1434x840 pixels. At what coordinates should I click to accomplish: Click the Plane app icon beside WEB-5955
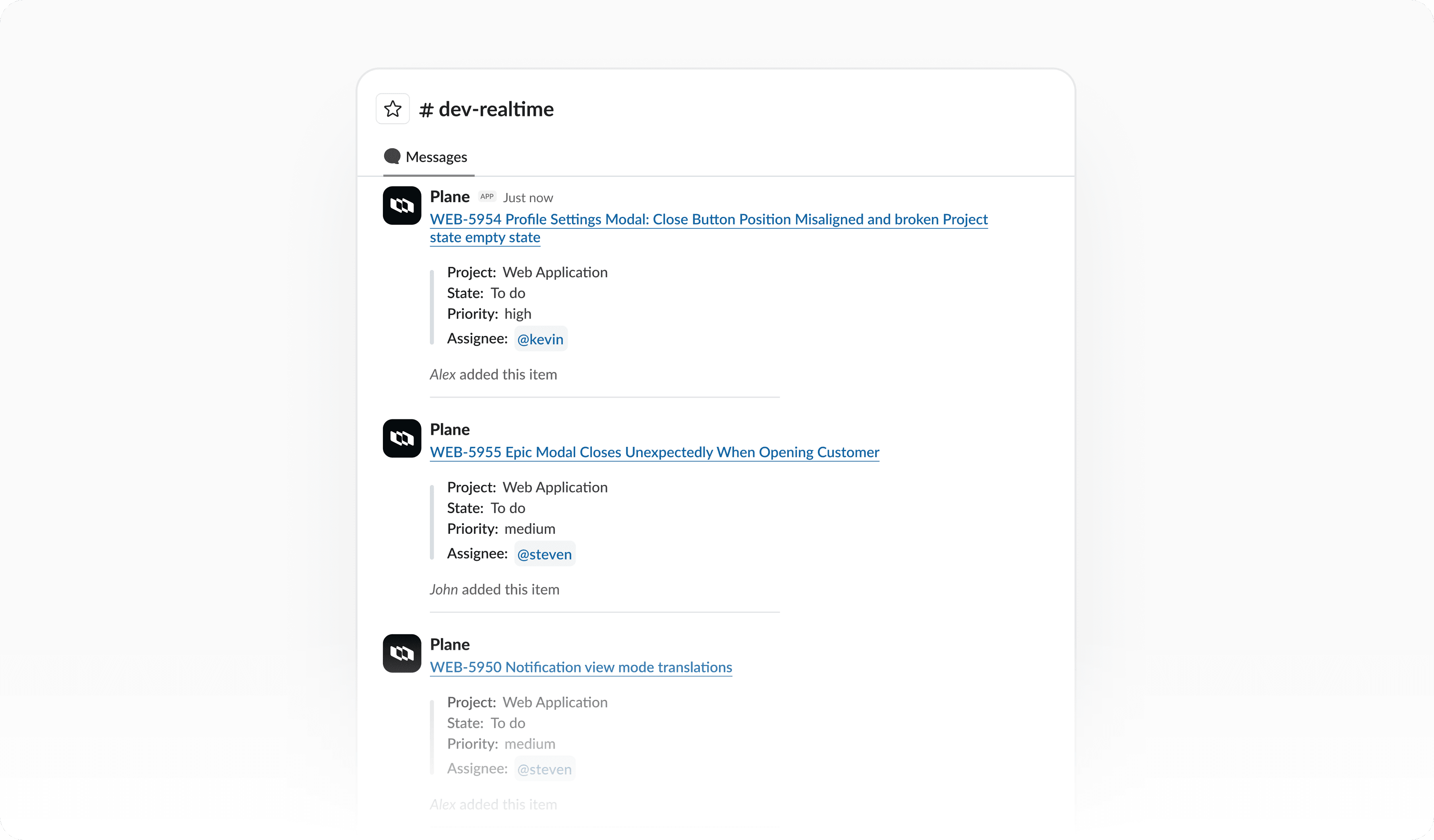click(x=402, y=438)
